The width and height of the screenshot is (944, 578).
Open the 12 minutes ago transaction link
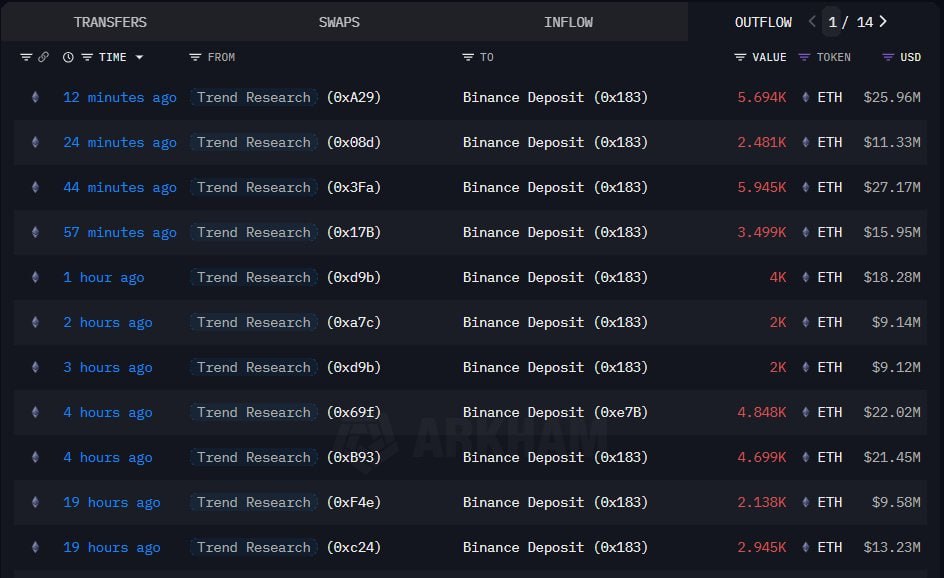click(x=120, y=97)
